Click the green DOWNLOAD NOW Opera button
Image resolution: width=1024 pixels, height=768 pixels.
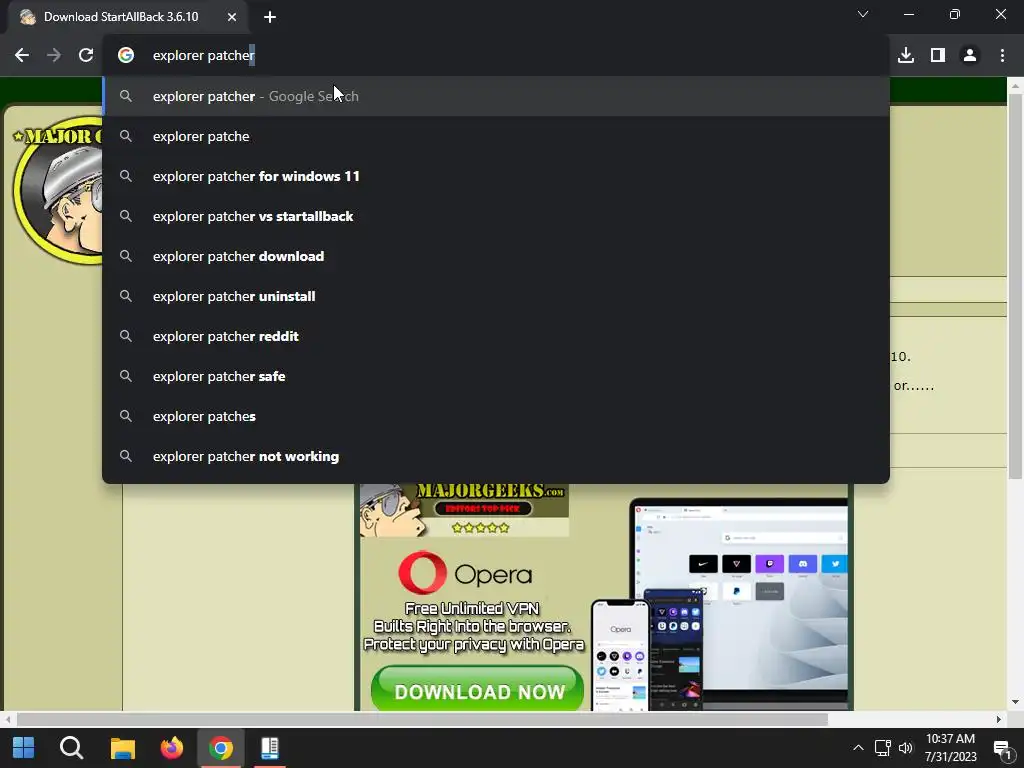(477, 690)
